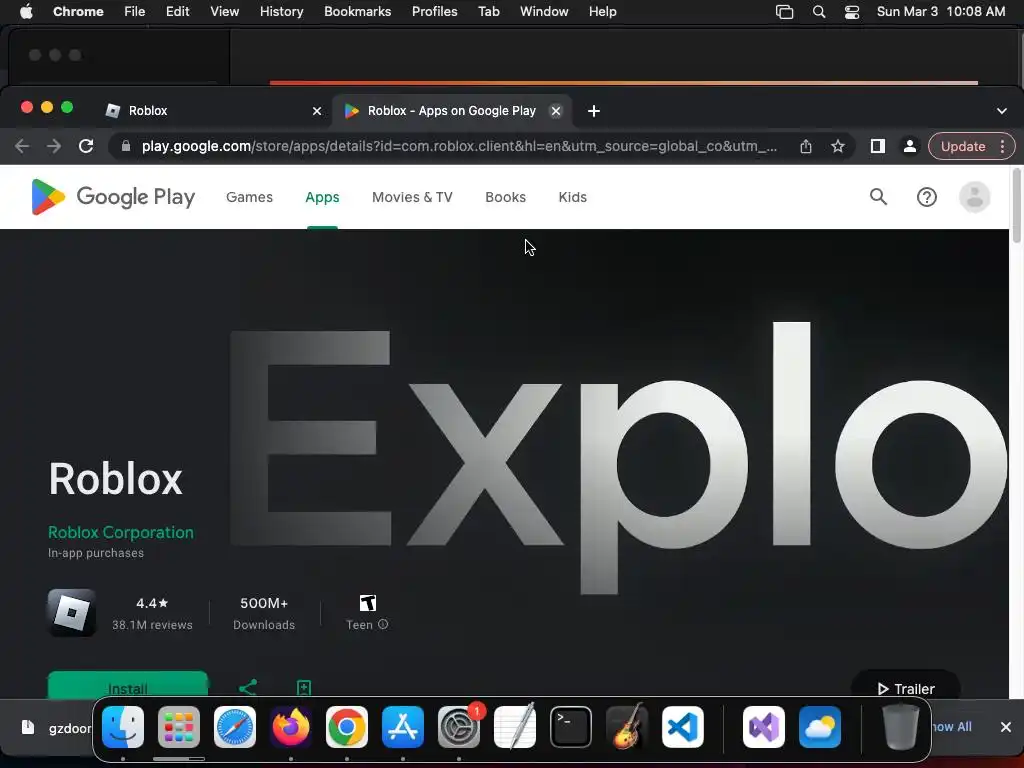
Task: Launch Safari from the Dock
Action: pyautogui.click(x=235, y=727)
